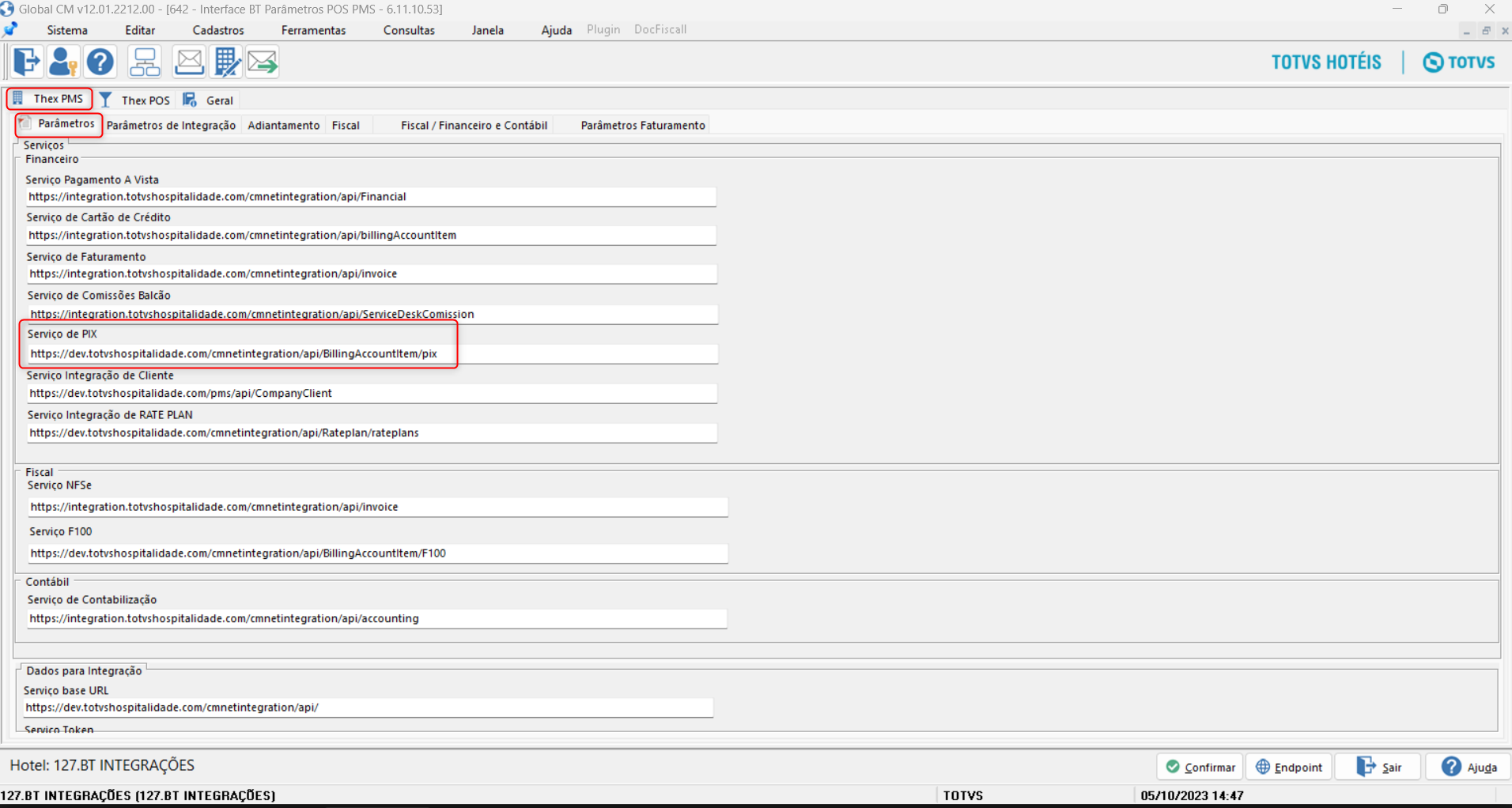
Task: Focus the Serviço de Cartão de Crédito field
Action: click(x=371, y=236)
